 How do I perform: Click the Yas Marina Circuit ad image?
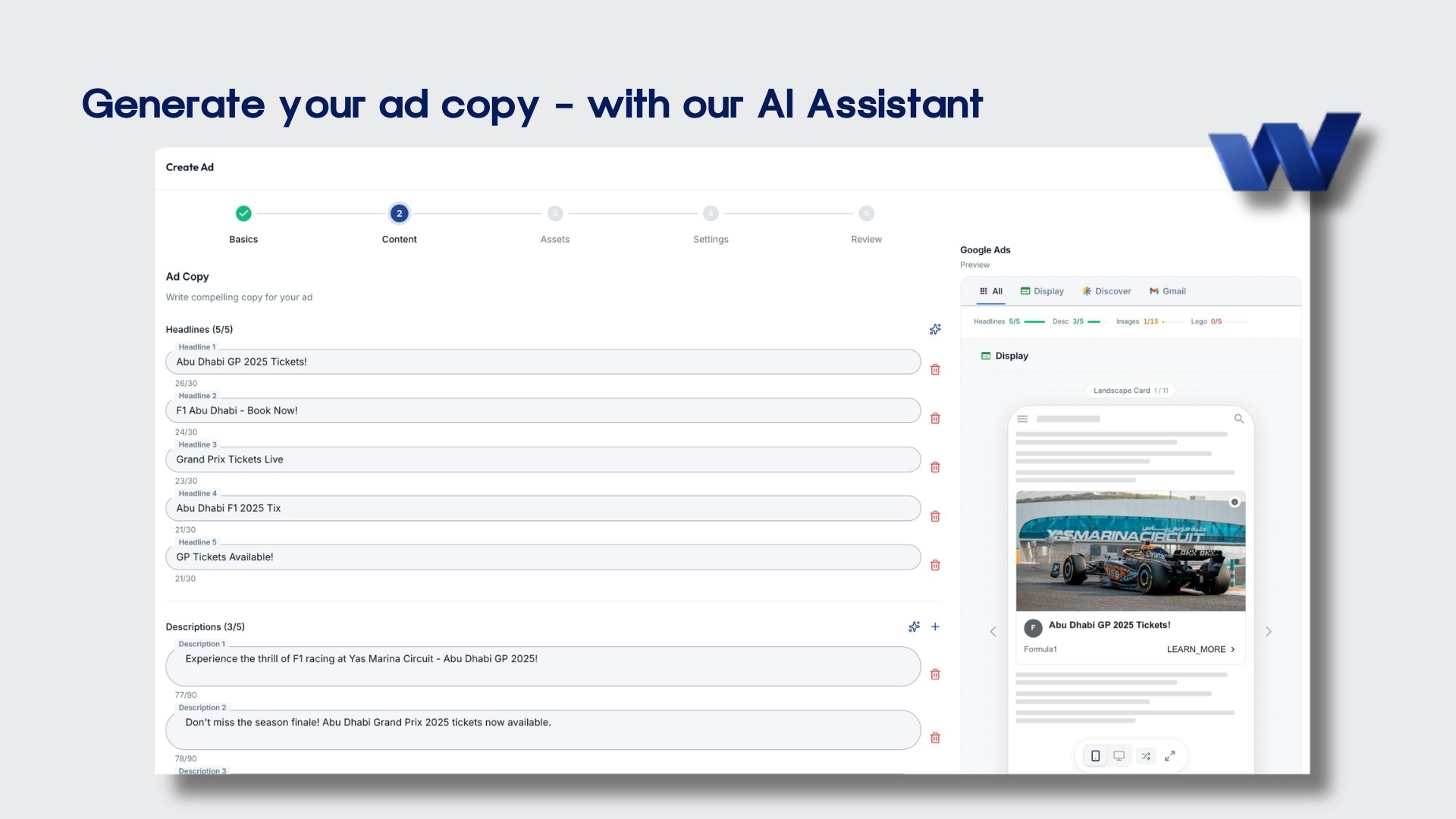[1131, 551]
